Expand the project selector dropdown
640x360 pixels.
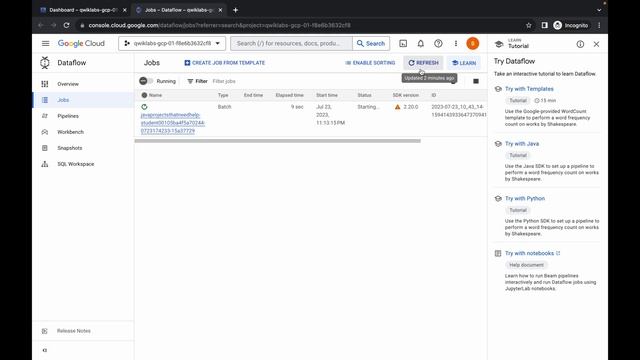(x=172, y=43)
